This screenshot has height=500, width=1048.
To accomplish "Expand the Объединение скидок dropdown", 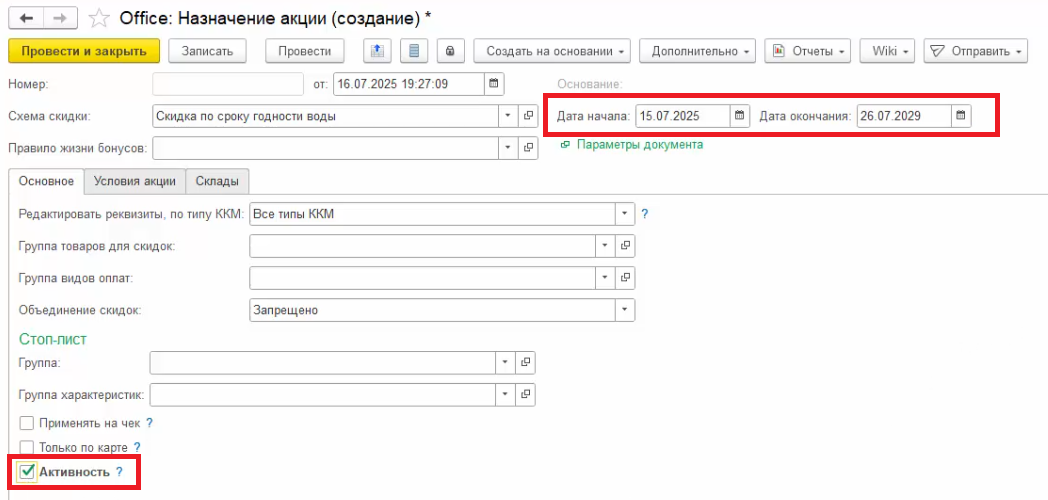I will point(625,310).
